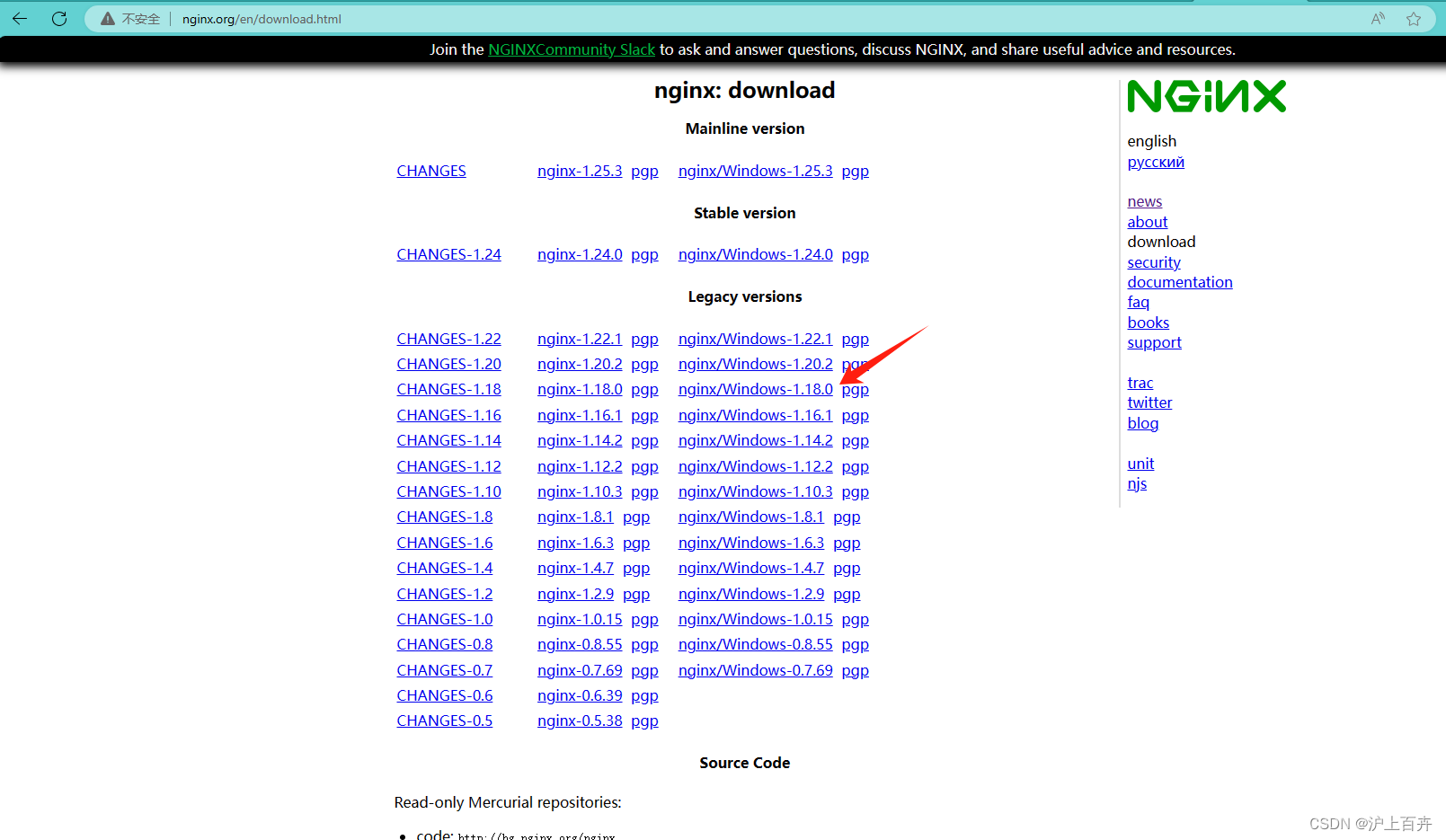Open the blog link
The image size is (1446, 840).
pos(1143,423)
